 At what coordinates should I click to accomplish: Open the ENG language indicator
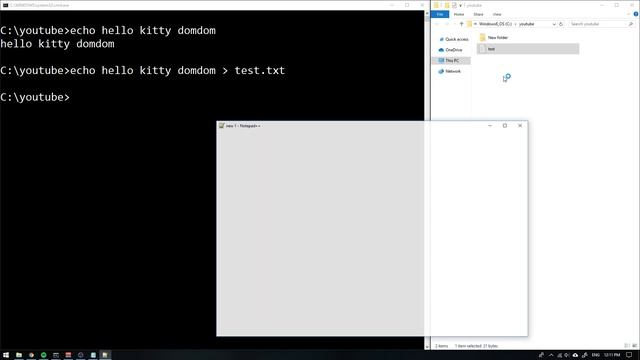coord(596,355)
